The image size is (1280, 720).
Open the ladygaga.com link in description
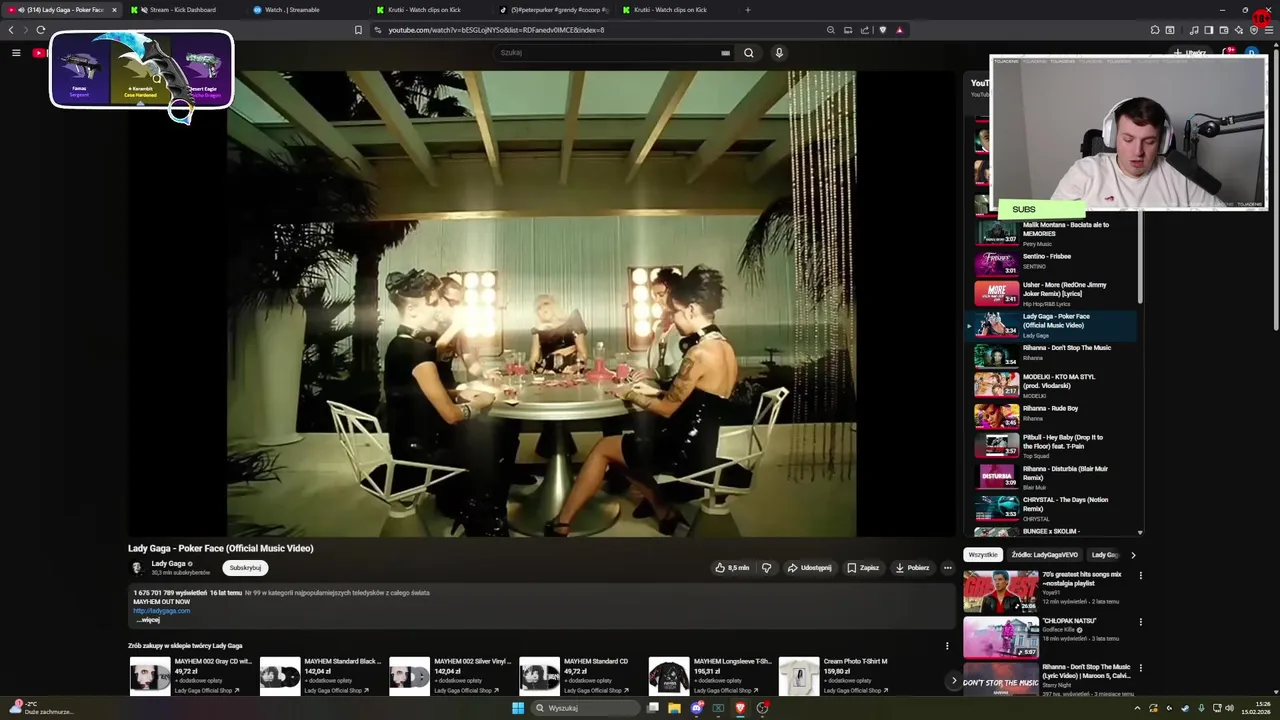point(161,611)
